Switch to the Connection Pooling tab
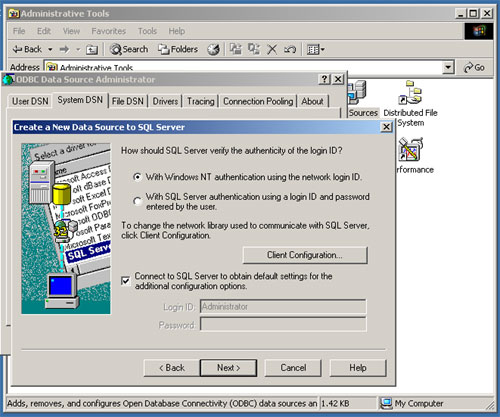Viewport: 500px width, 417px height. (x=258, y=101)
